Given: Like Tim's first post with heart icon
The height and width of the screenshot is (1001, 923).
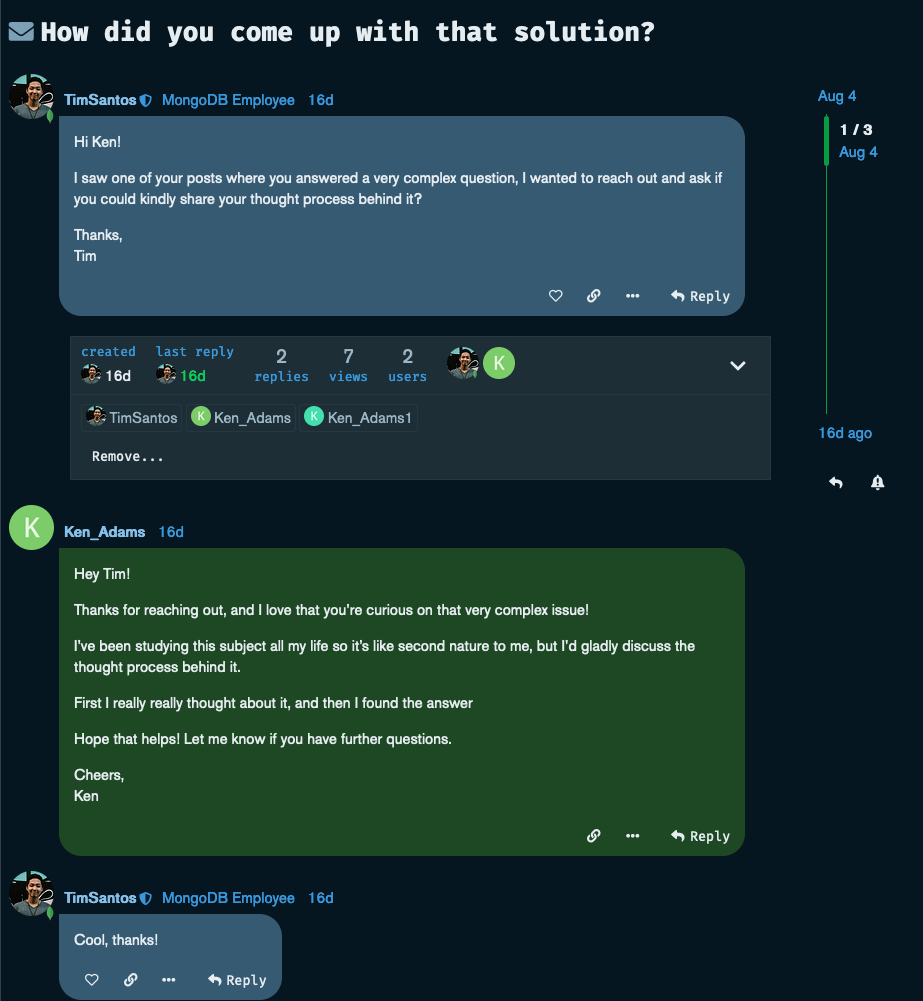Looking at the screenshot, I should click(556, 296).
